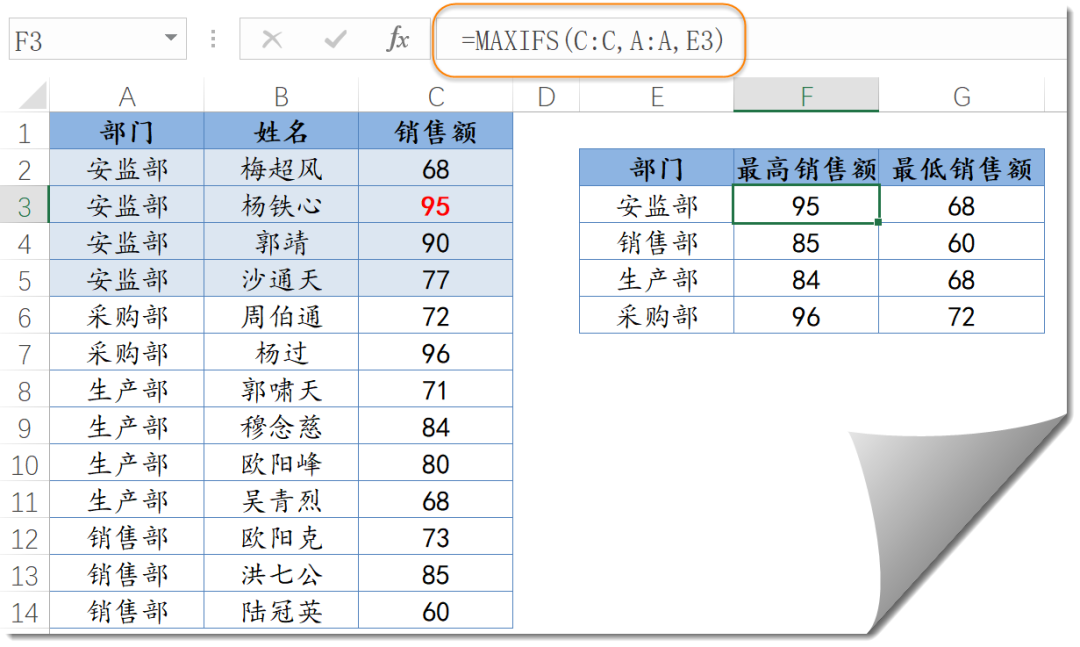Click 采购部 in the summary table
This screenshot has height=647, width=1080.
pyautogui.click(x=657, y=316)
